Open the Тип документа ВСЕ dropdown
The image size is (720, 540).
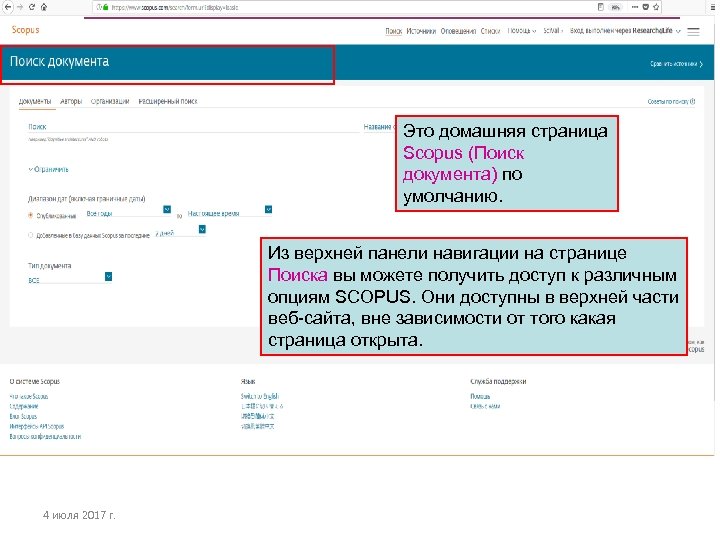click(70, 278)
